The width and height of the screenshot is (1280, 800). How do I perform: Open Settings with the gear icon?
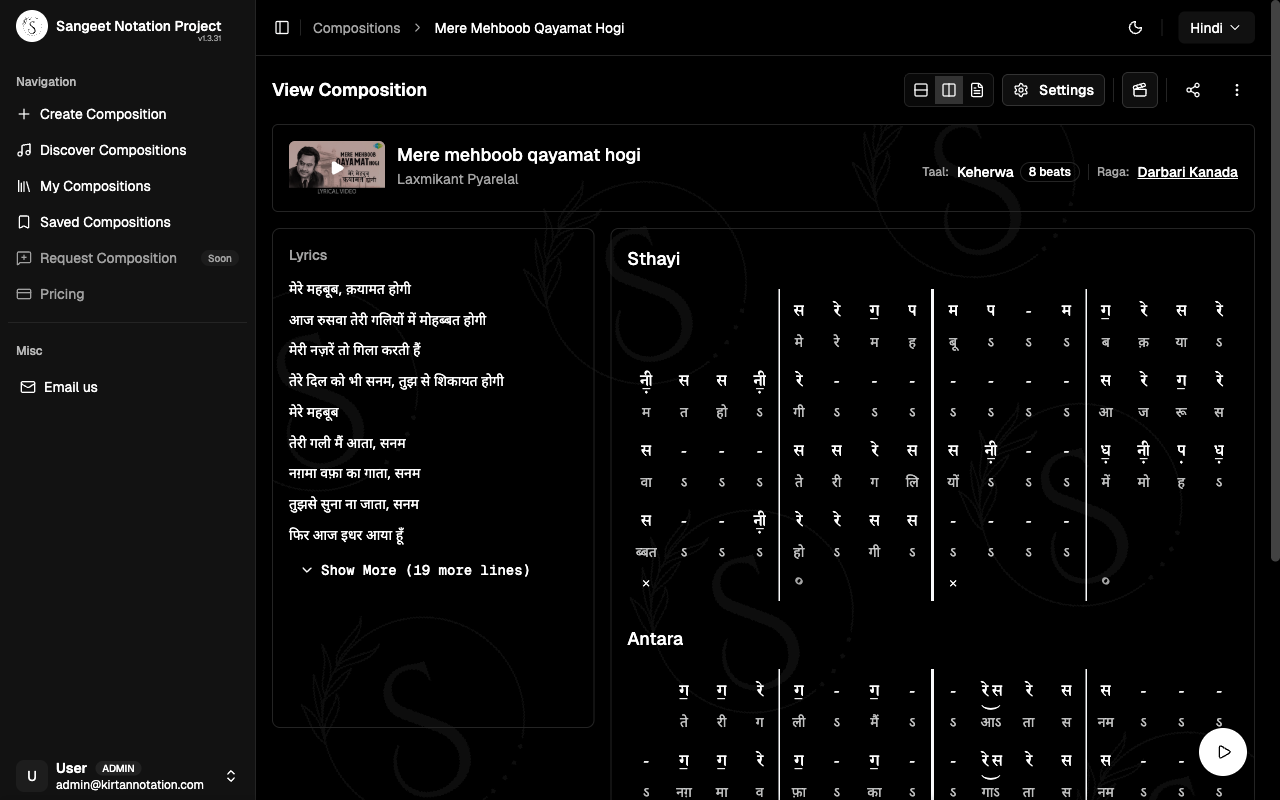pos(1053,90)
